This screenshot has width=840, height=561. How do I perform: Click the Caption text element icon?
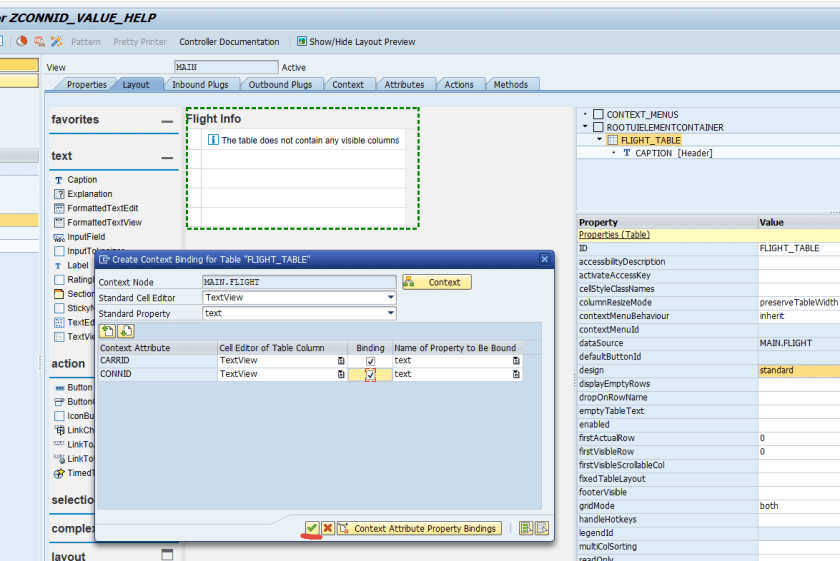click(59, 180)
